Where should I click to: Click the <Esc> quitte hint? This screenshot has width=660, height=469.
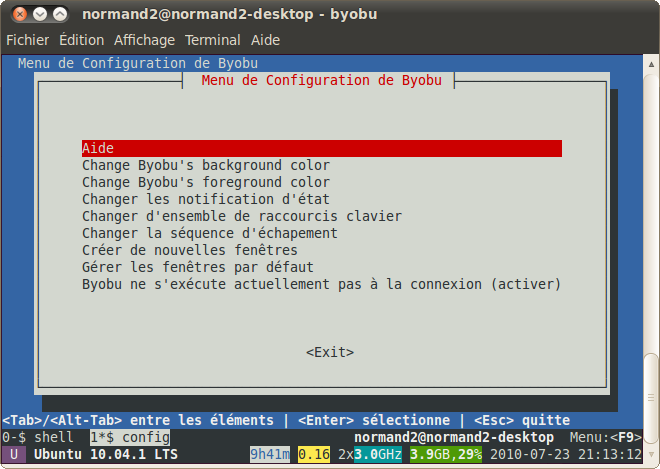click(x=522, y=420)
